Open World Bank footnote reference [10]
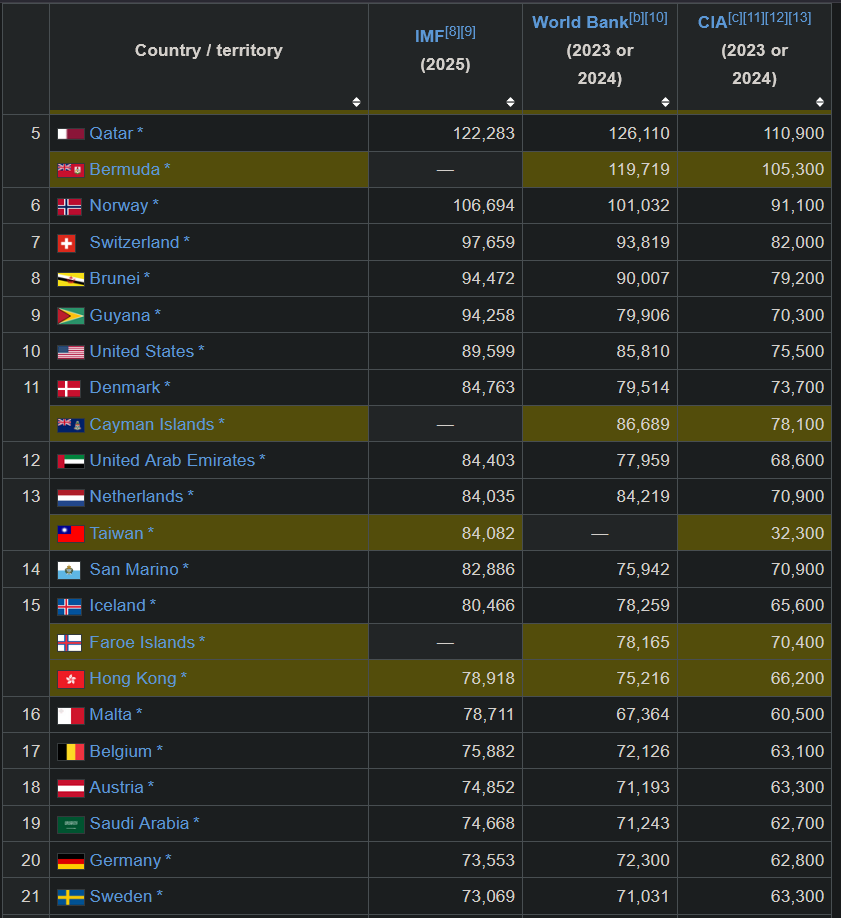The width and height of the screenshot is (841, 918). click(x=656, y=18)
